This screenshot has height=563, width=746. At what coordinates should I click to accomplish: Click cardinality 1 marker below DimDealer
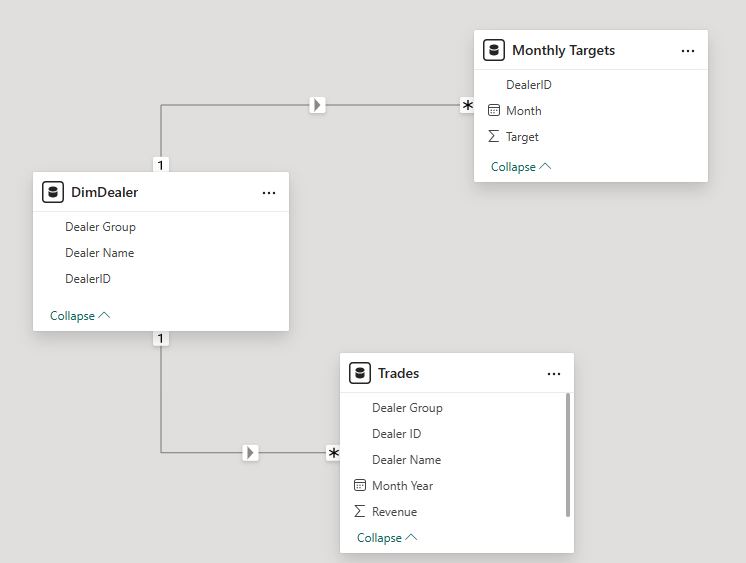coord(161,338)
